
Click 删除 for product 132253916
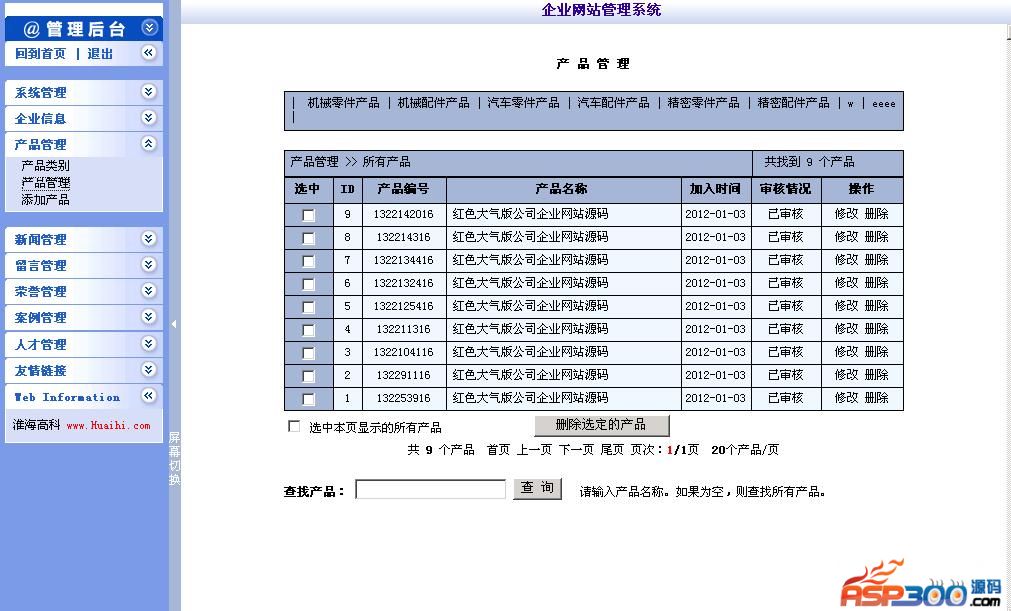click(877, 398)
